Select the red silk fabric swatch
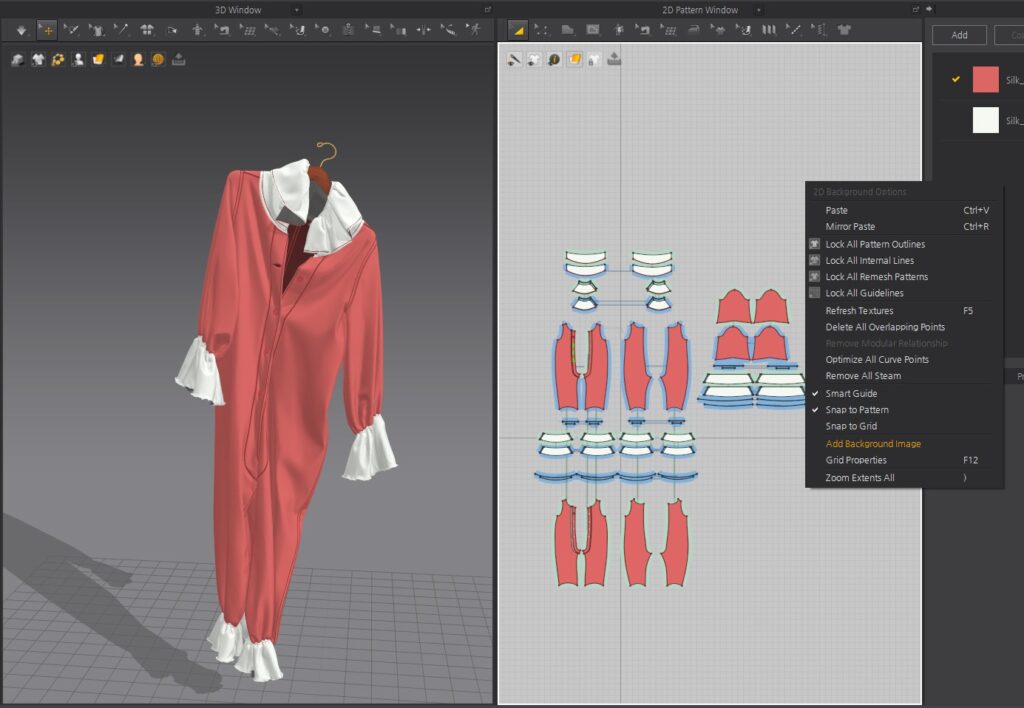The height and width of the screenshot is (708, 1024). pyautogui.click(x=985, y=80)
